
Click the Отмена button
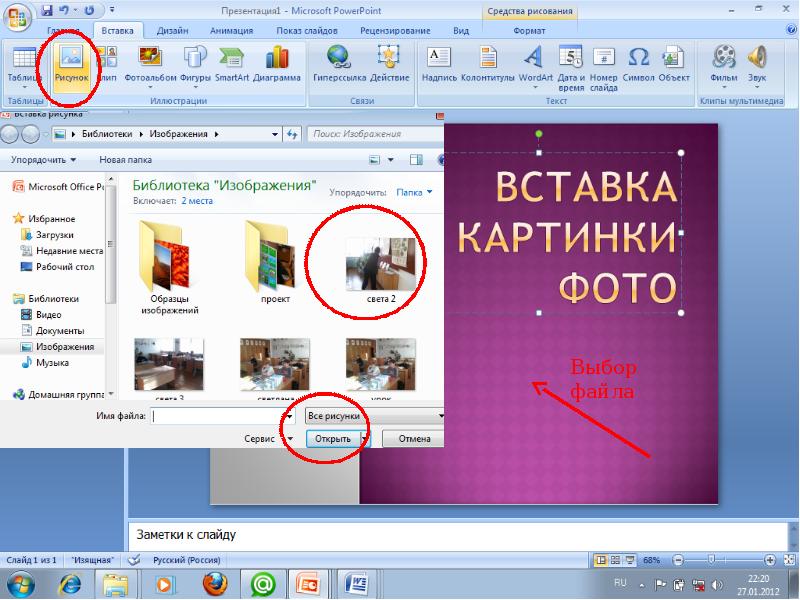coord(414,439)
